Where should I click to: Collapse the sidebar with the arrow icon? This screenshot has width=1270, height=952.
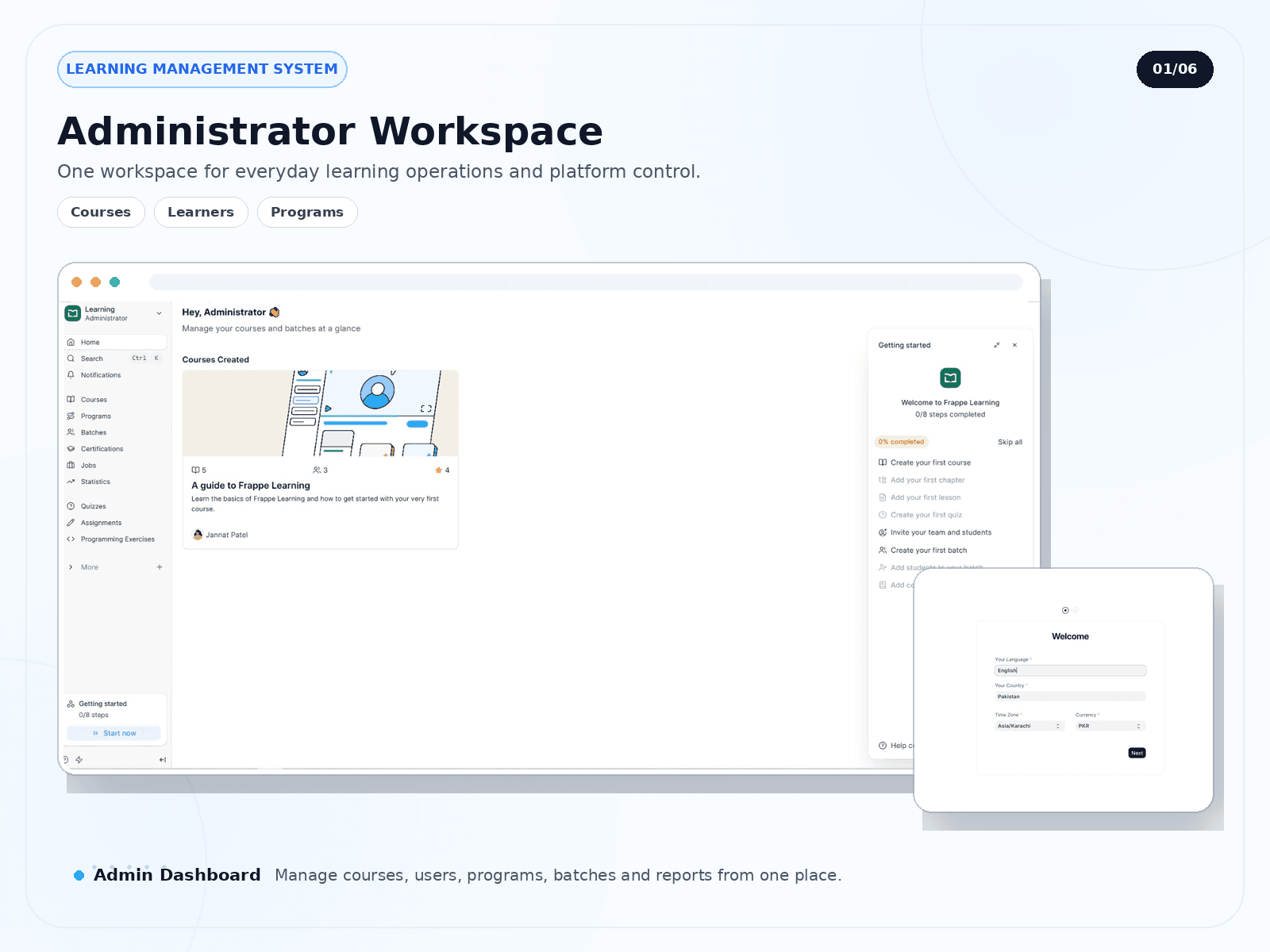(163, 760)
